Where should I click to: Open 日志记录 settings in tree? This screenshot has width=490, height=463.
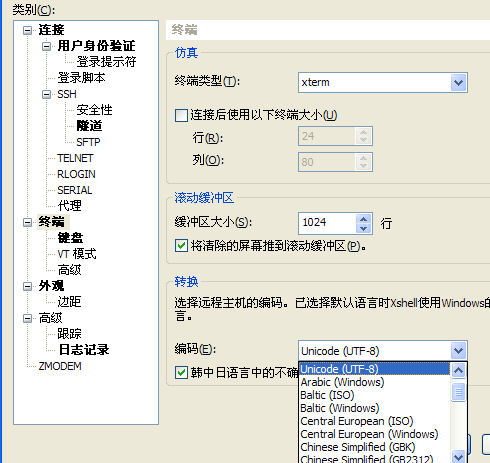click(x=84, y=350)
